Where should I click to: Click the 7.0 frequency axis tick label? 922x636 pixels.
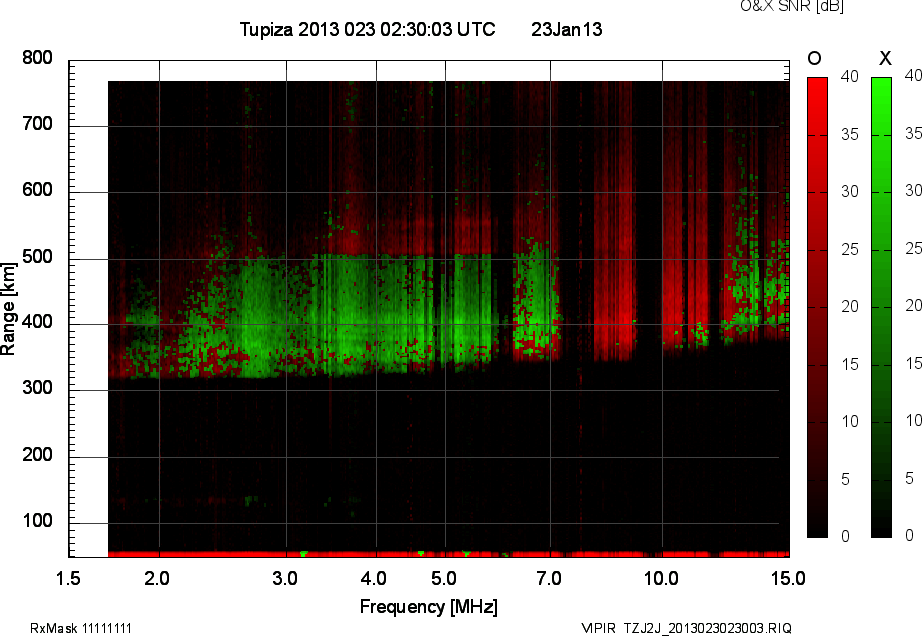[549, 578]
